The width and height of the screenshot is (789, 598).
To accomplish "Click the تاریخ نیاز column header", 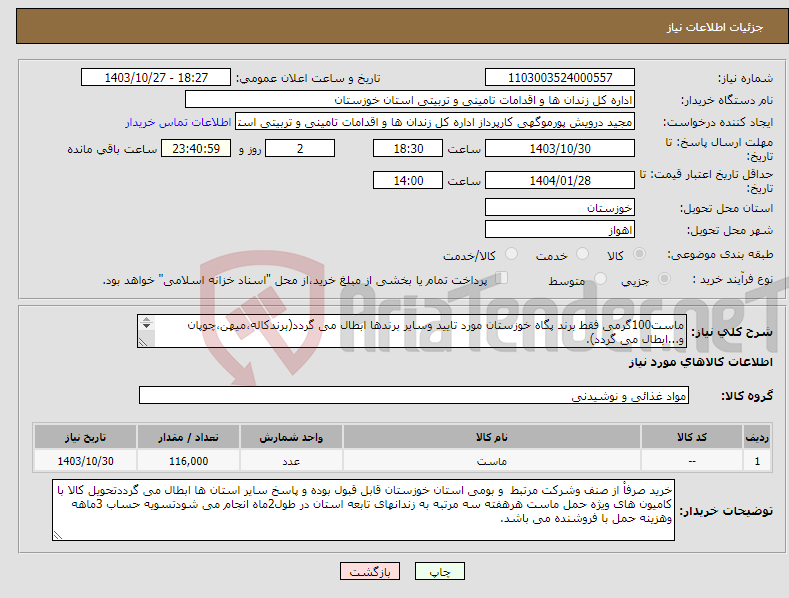I will 86,437.
